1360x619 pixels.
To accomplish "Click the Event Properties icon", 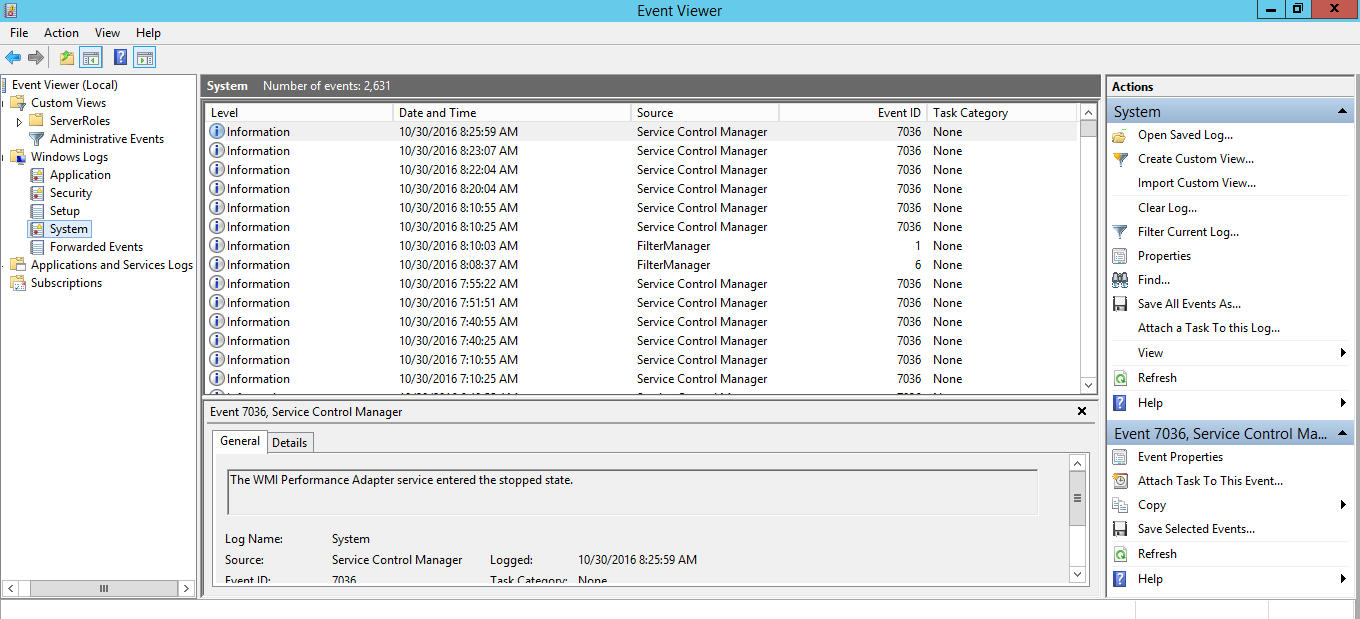I will click(1120, 456).
